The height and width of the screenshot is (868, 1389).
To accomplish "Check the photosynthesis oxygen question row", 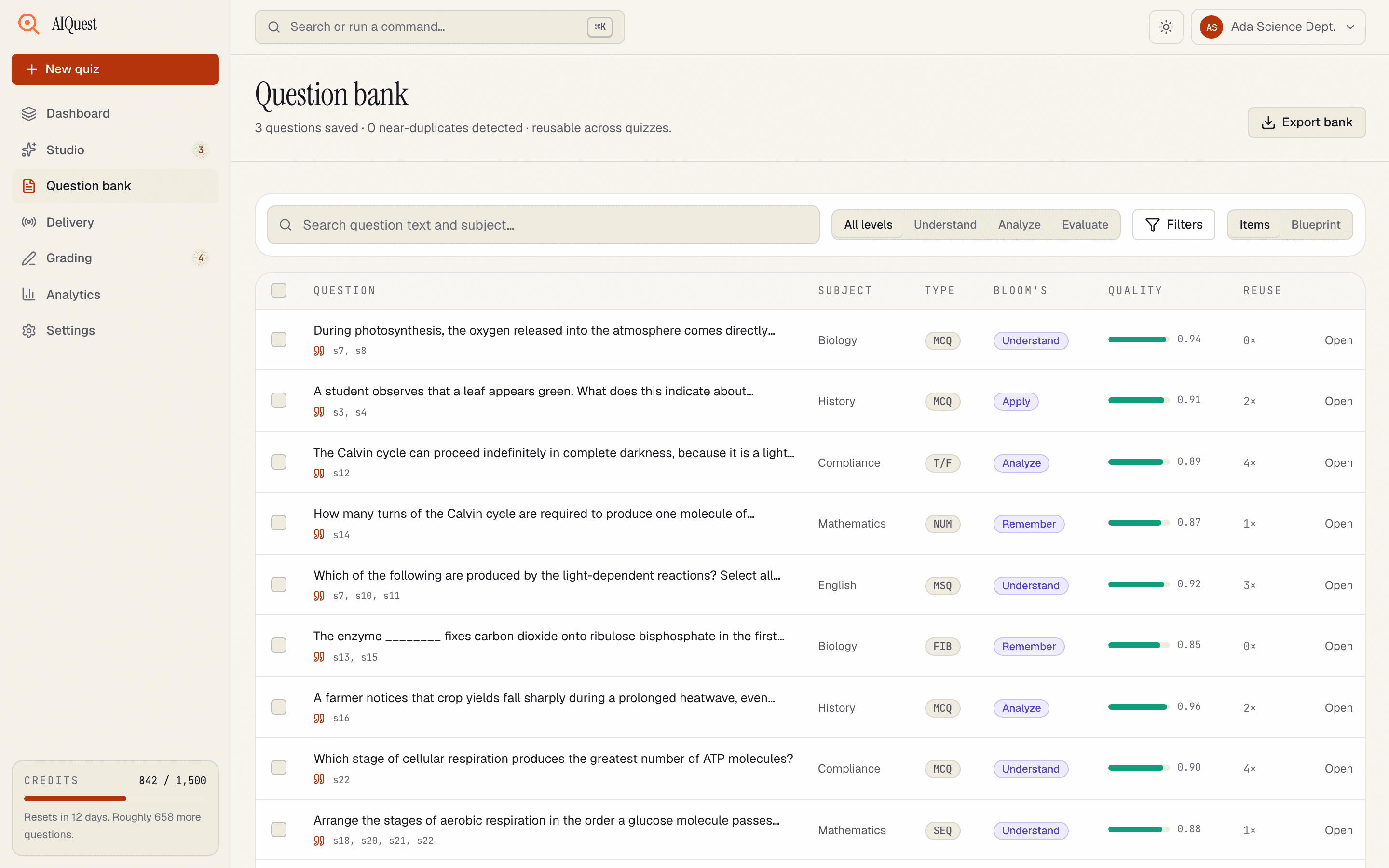I will tap(279, 340).
